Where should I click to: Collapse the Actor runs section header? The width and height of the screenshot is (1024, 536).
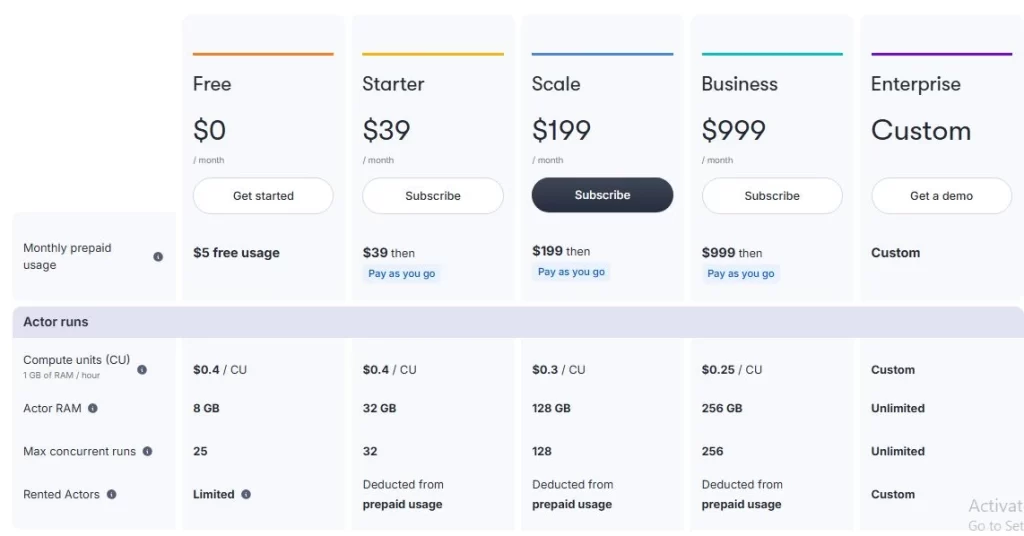pos(56,322)
